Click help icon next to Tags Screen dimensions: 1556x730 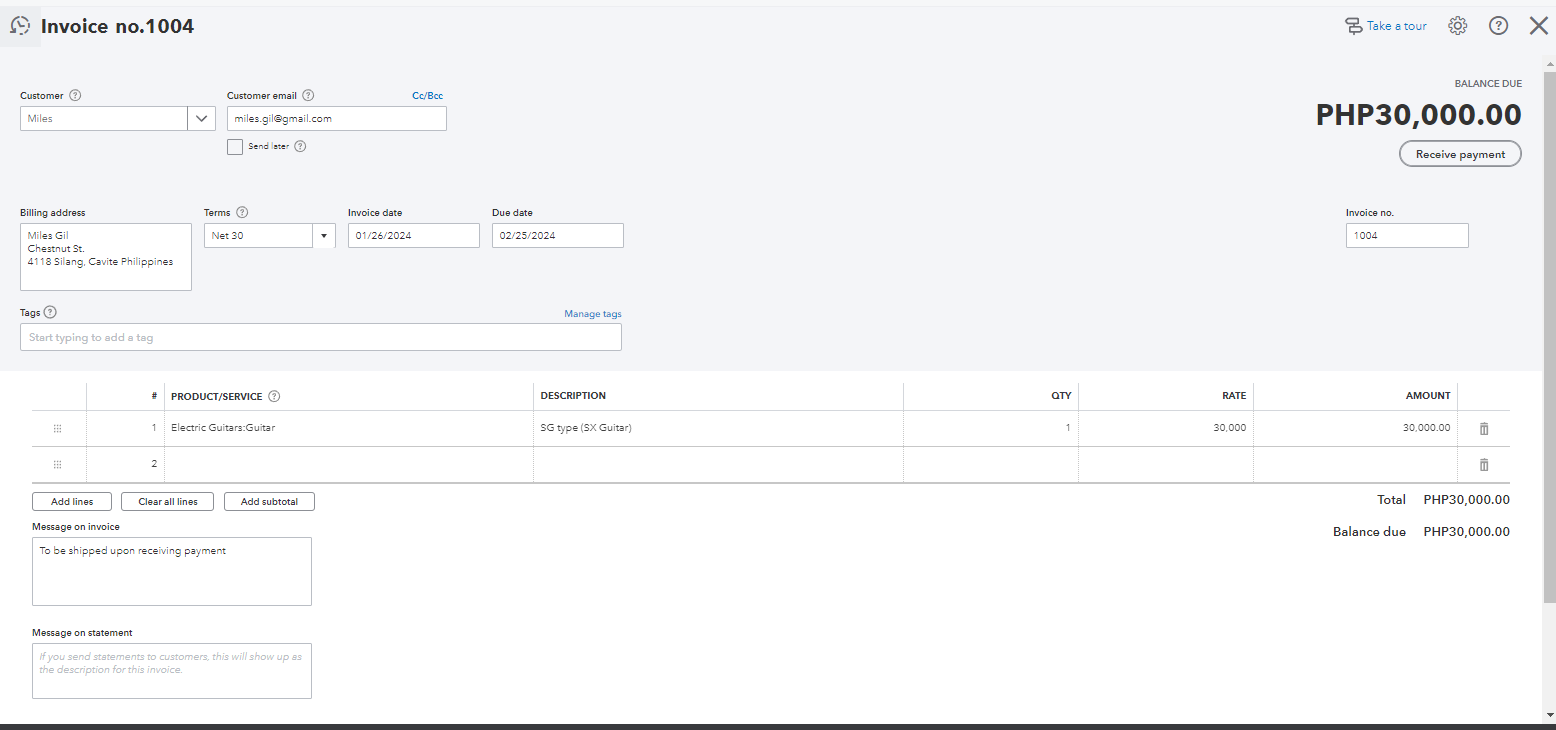[x=50, y=312]
